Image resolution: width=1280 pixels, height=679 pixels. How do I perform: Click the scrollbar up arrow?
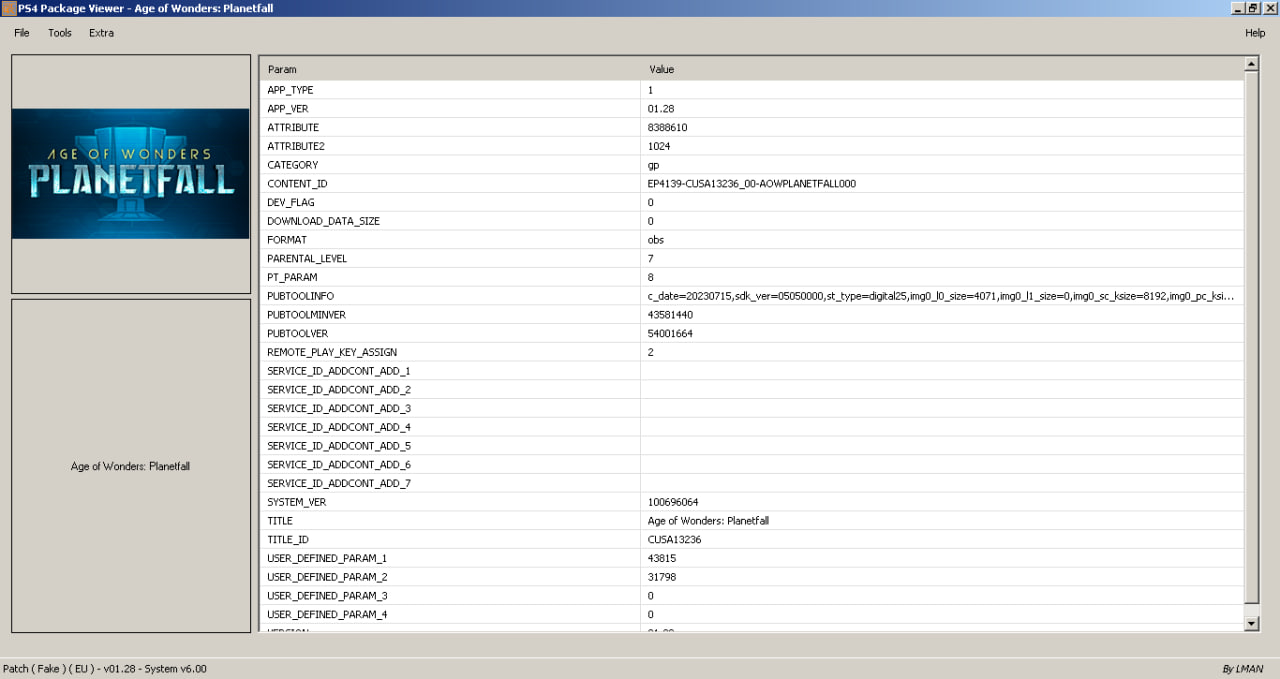pos(1251,64)
